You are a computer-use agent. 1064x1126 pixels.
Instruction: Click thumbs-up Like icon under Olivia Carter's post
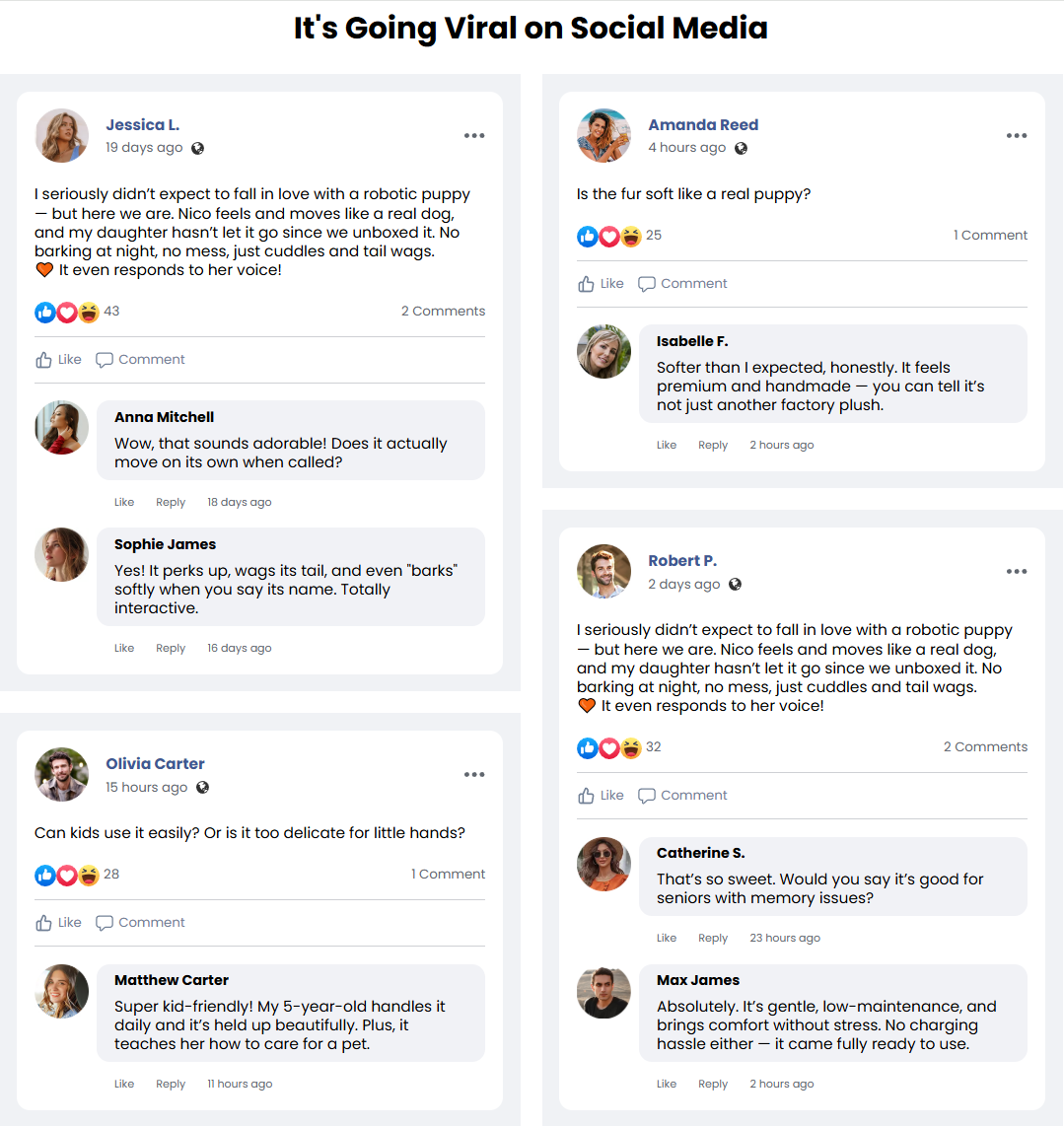[x=44, y=923]
